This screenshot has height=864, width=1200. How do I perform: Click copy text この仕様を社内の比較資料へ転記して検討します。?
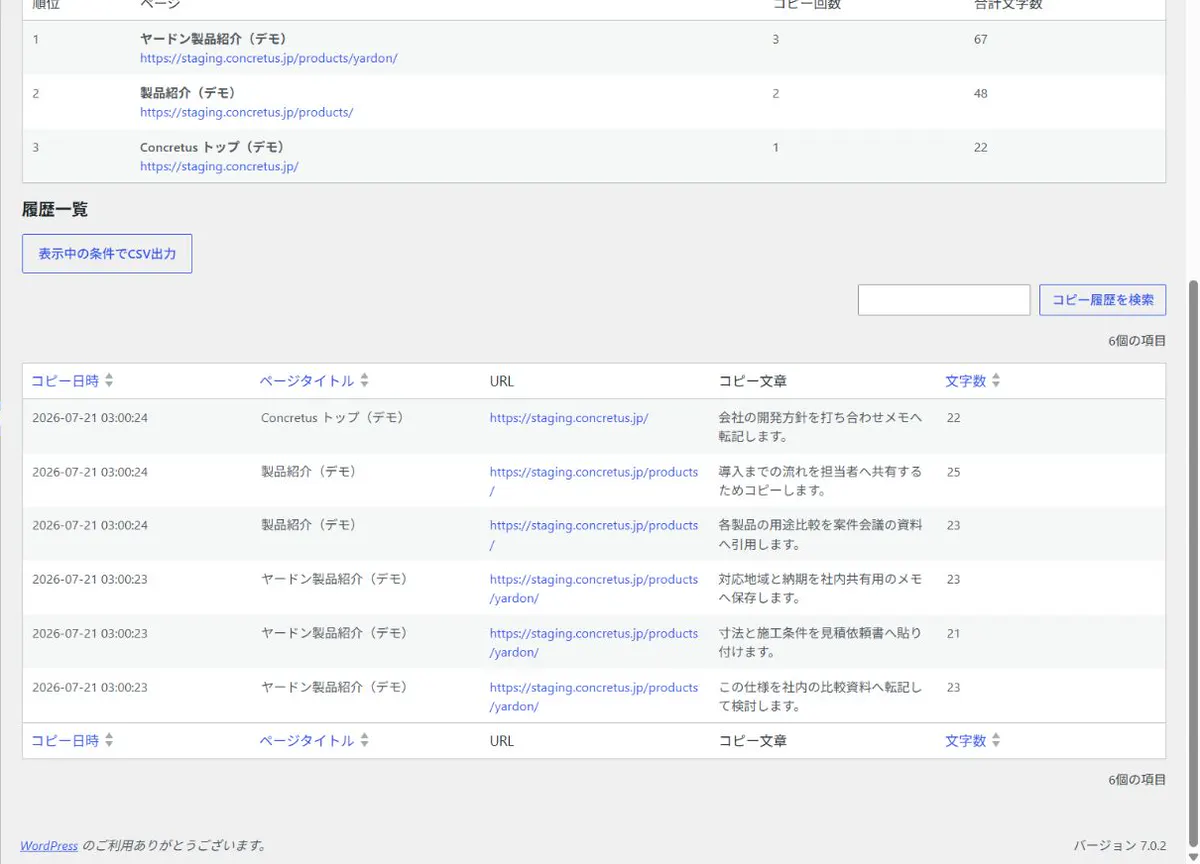[820, 697]
